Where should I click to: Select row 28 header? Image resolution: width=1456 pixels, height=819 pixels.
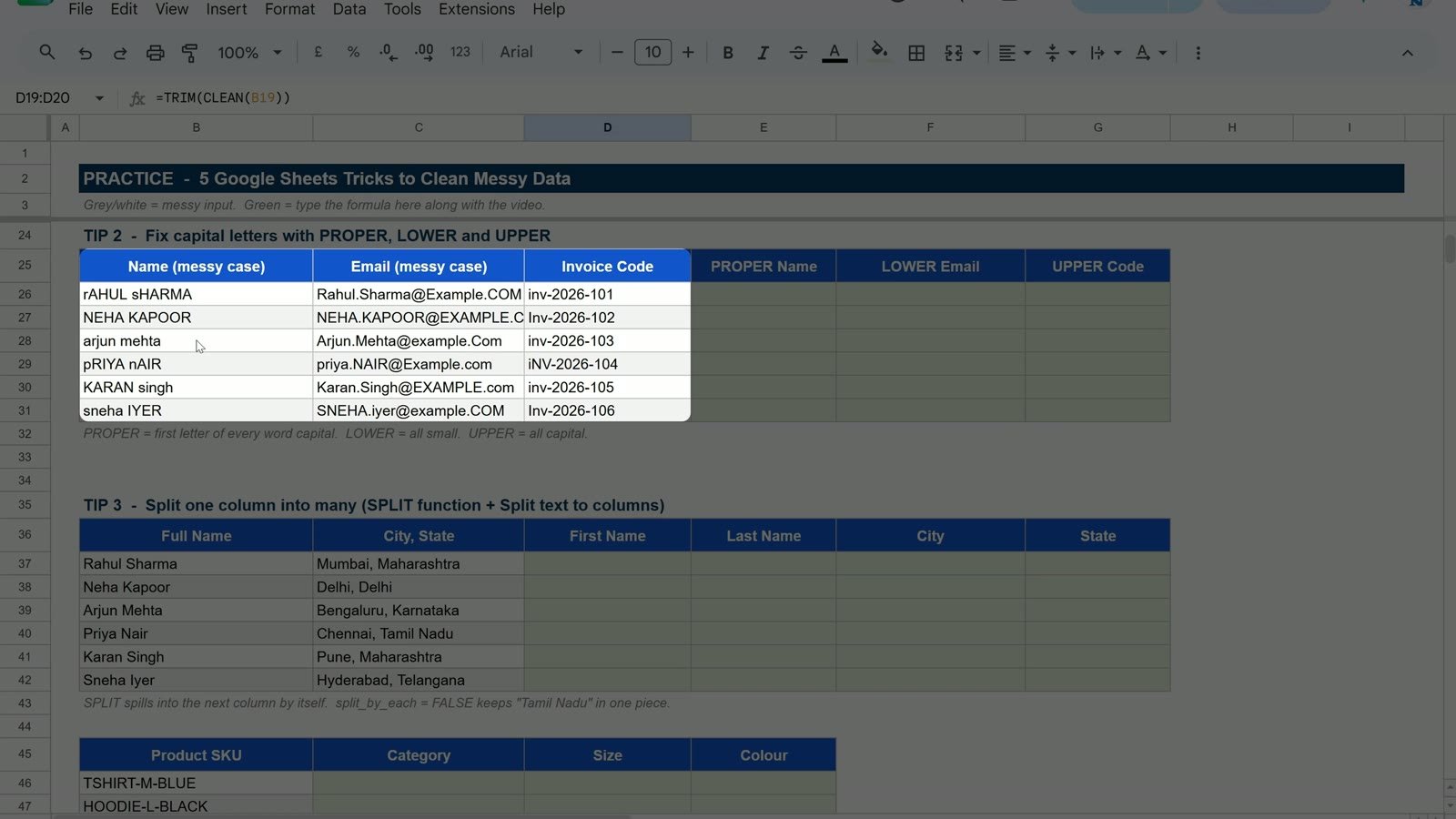[x=25, y=340]
